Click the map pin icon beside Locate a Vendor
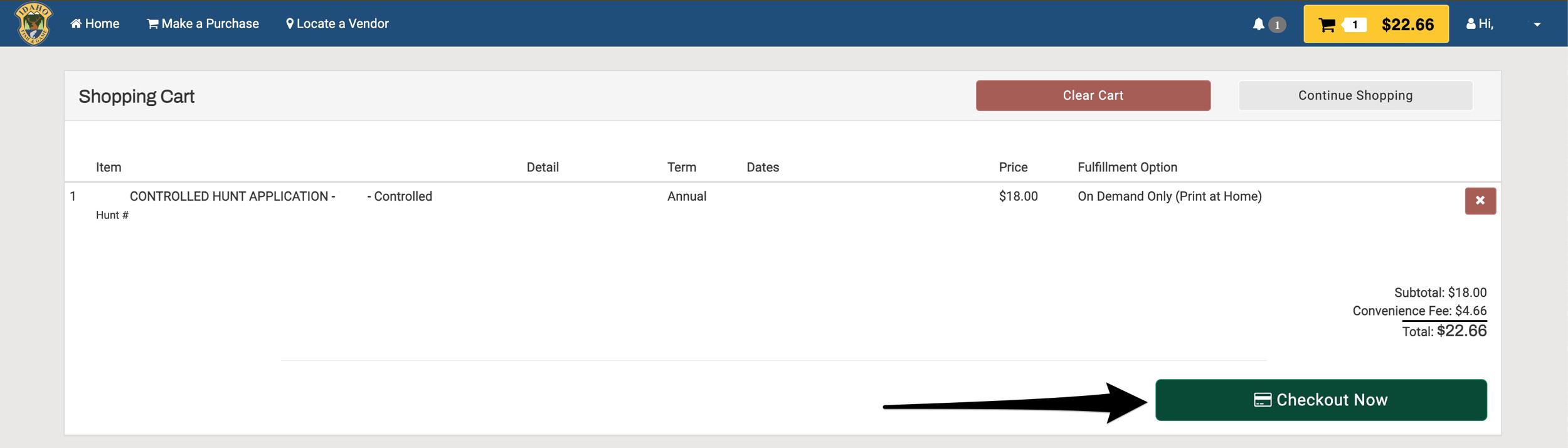The width and height of the screenshot is (1568, 448). 290,24
